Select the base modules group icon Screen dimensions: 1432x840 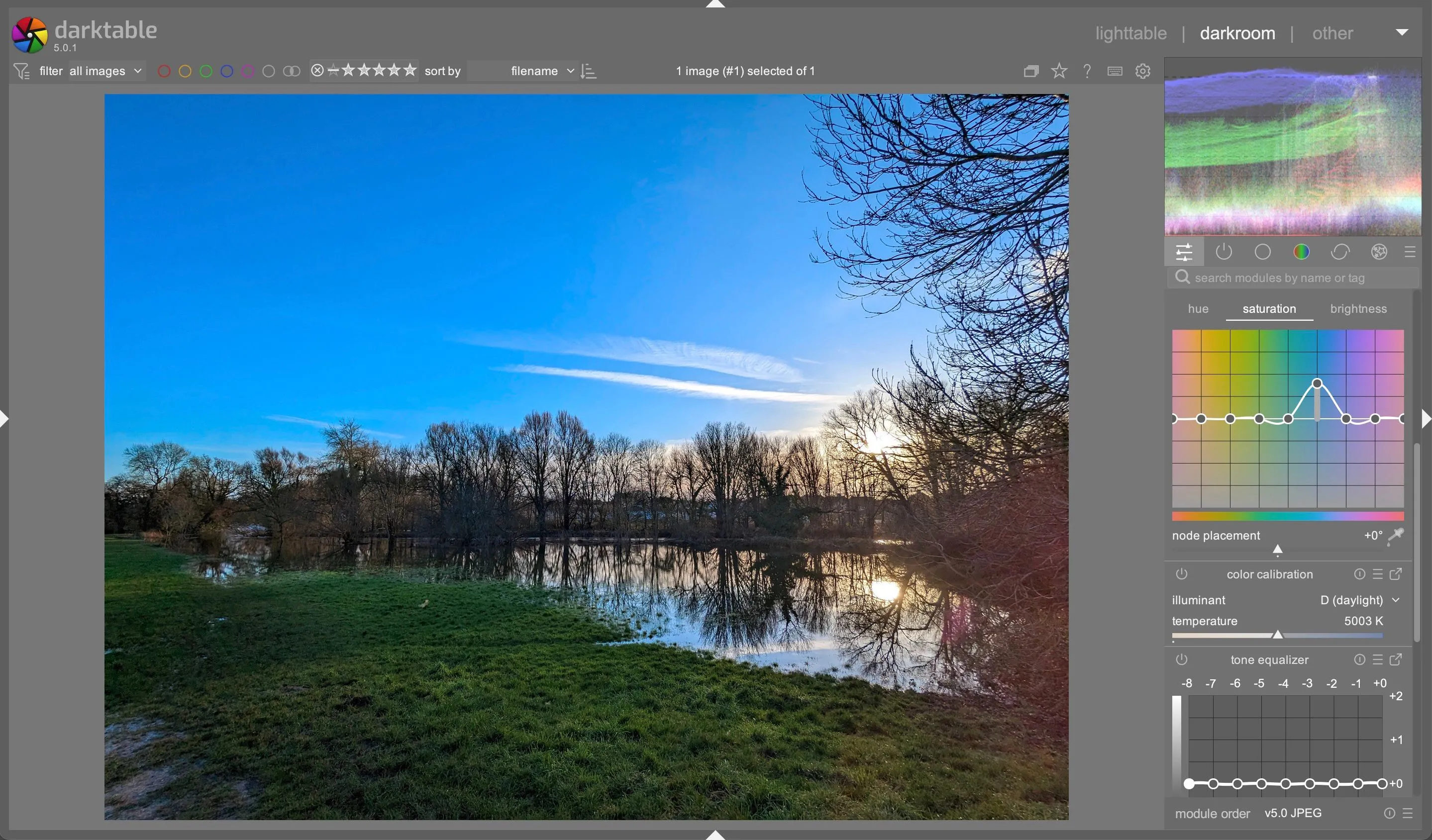click(1263, 252)
